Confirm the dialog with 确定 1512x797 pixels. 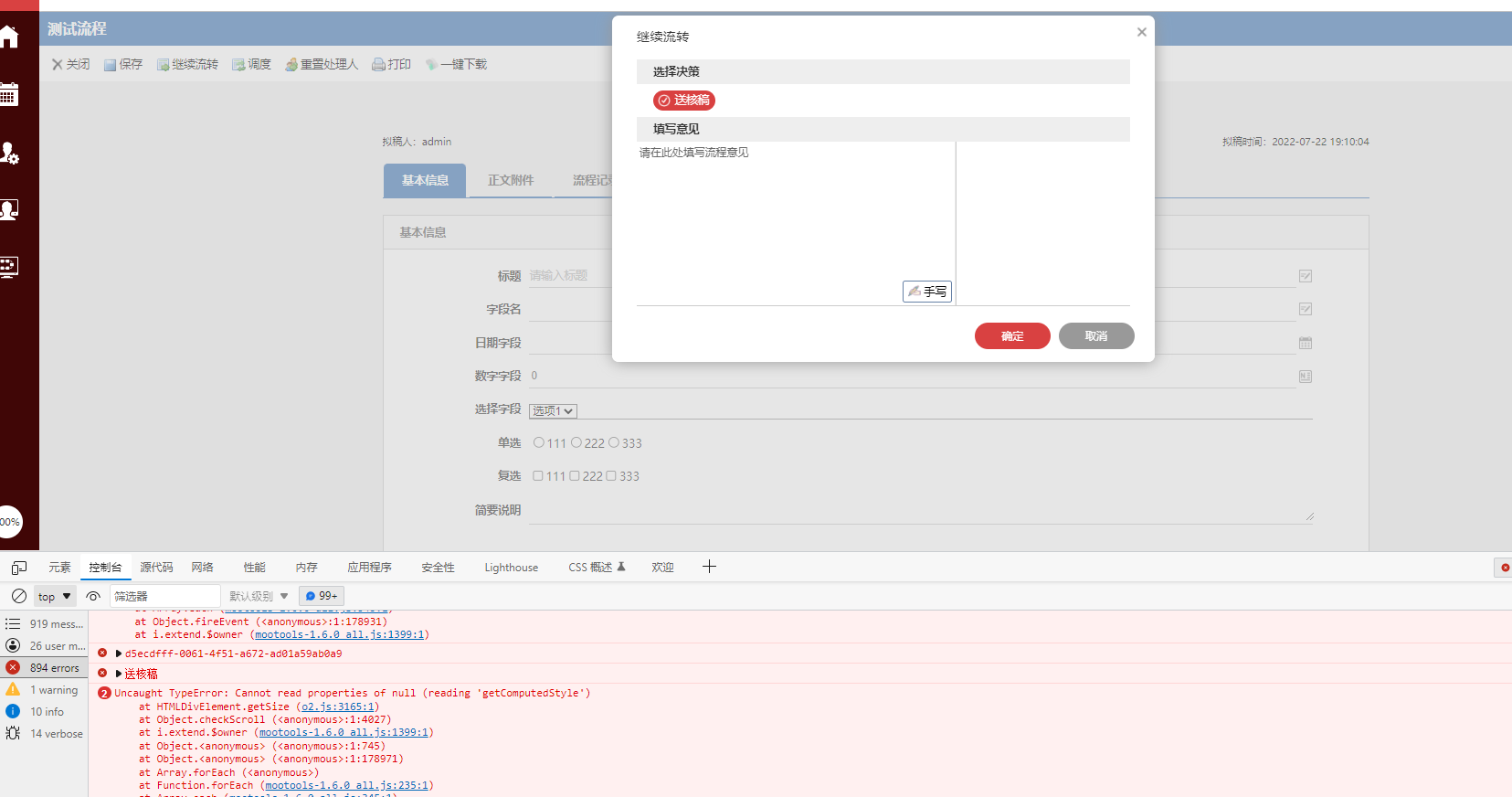click(x=1012, y=336)
